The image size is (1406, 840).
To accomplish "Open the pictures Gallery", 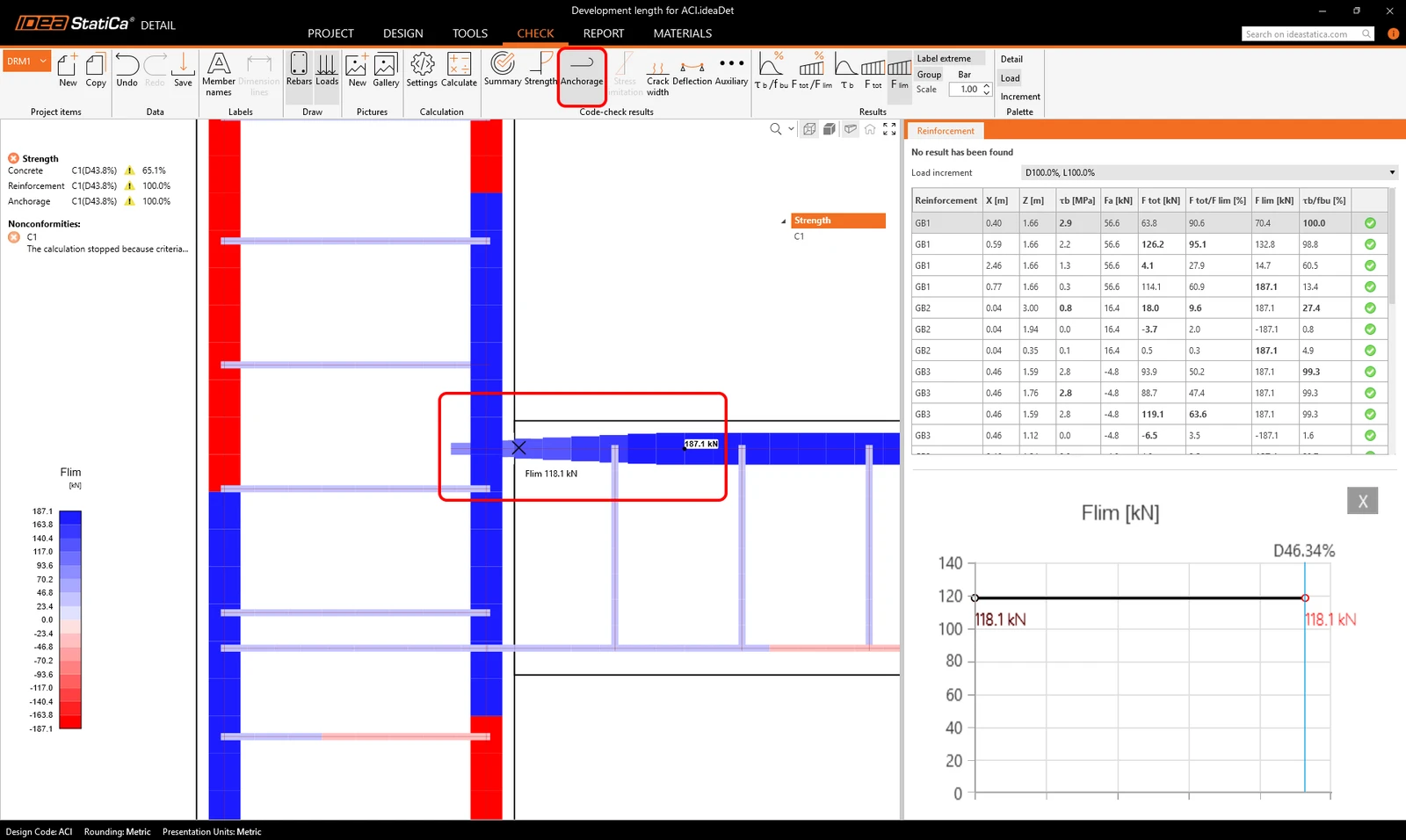I will tap(386, 70).
